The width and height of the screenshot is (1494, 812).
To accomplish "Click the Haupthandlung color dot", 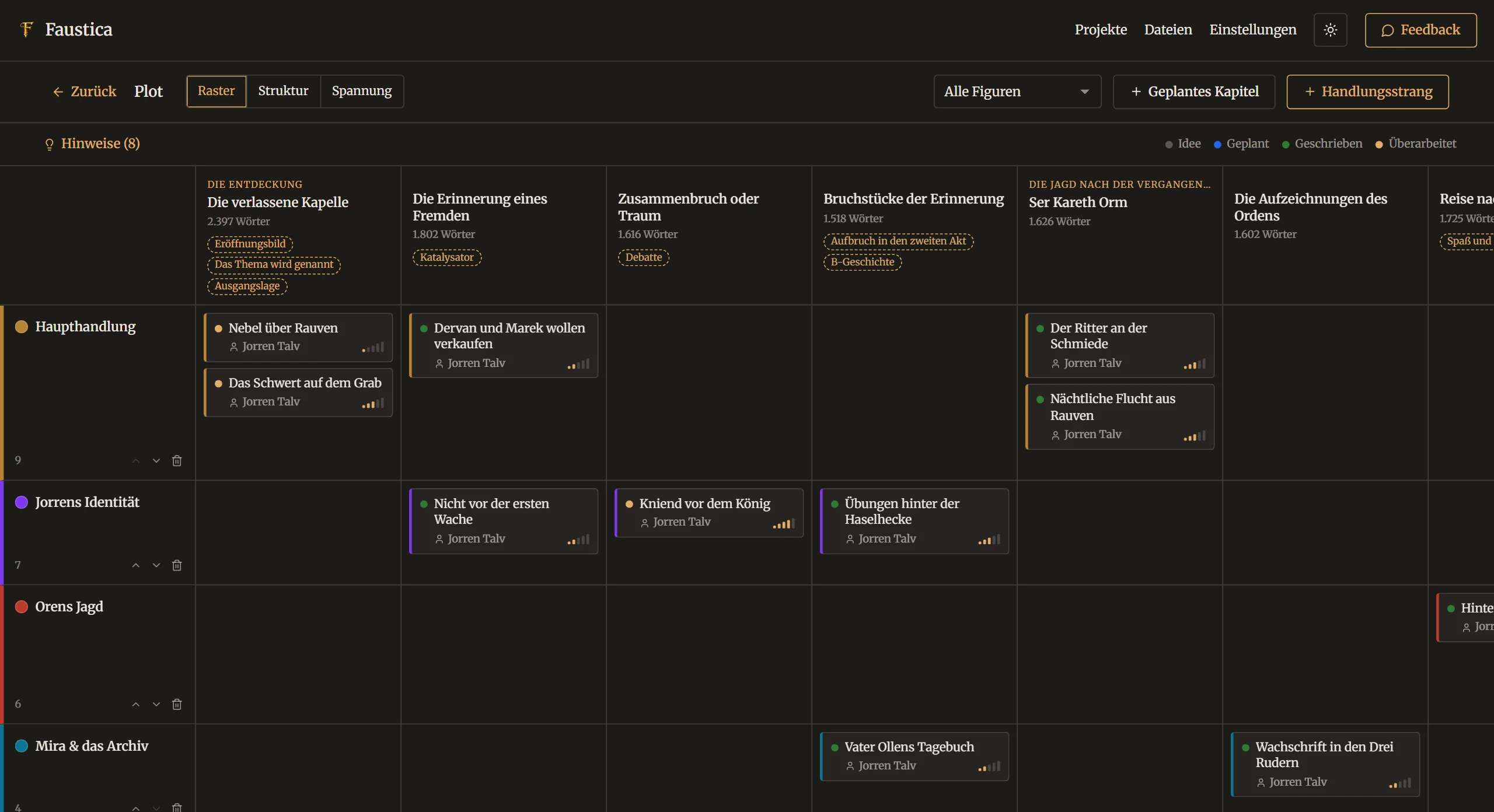I will pyautogui.click(x=22, y=327).
